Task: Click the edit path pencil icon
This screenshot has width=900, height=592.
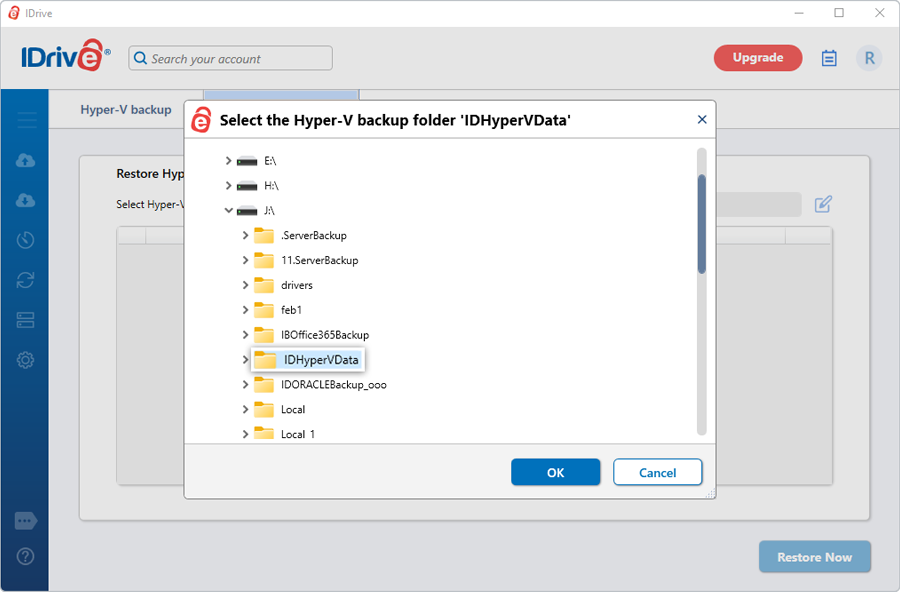Action: click(x=823, y=204)
